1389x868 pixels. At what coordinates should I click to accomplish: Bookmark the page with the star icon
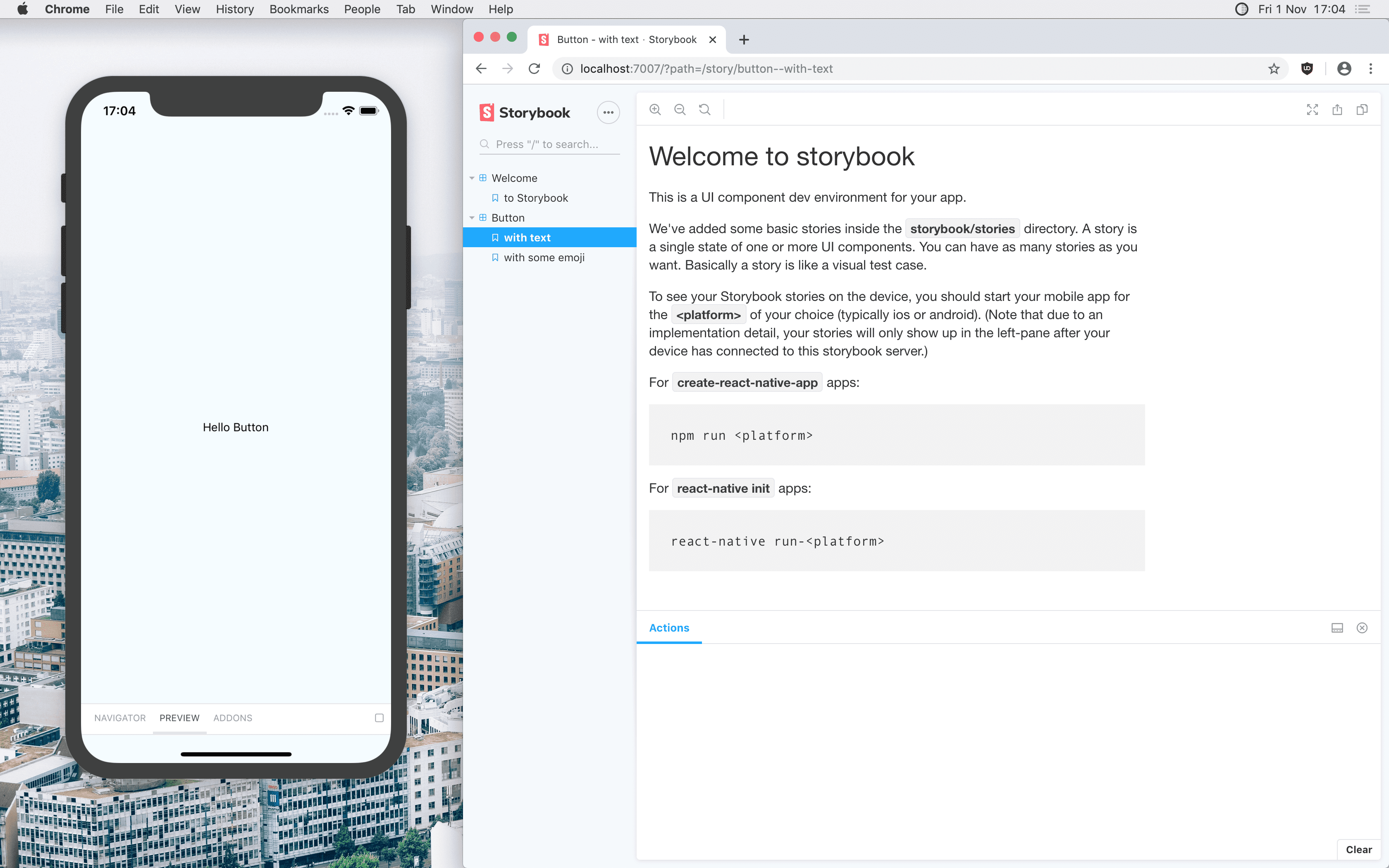1274,68
